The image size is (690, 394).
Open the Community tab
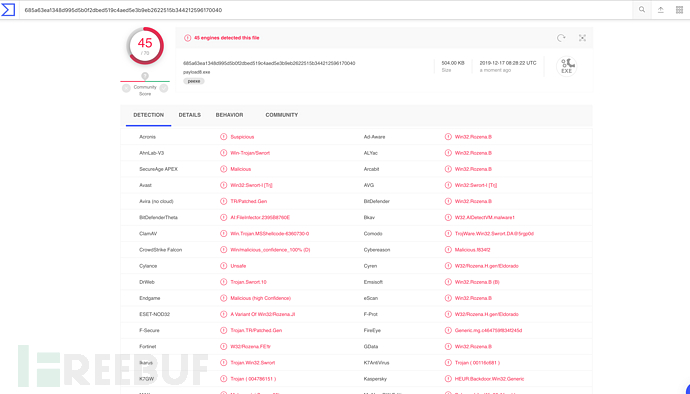click(282, 115)
